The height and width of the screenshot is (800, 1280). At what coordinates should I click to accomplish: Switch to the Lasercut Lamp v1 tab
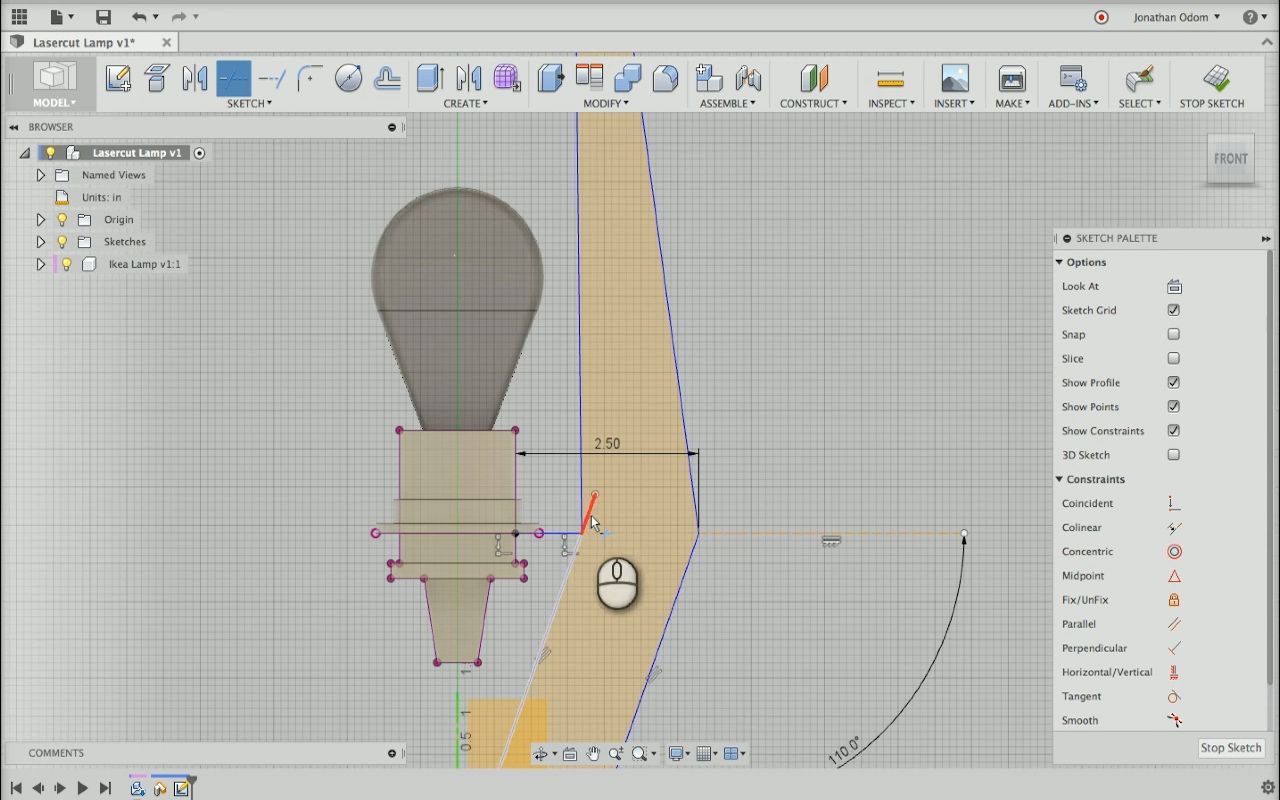click(x=84, y=43)
